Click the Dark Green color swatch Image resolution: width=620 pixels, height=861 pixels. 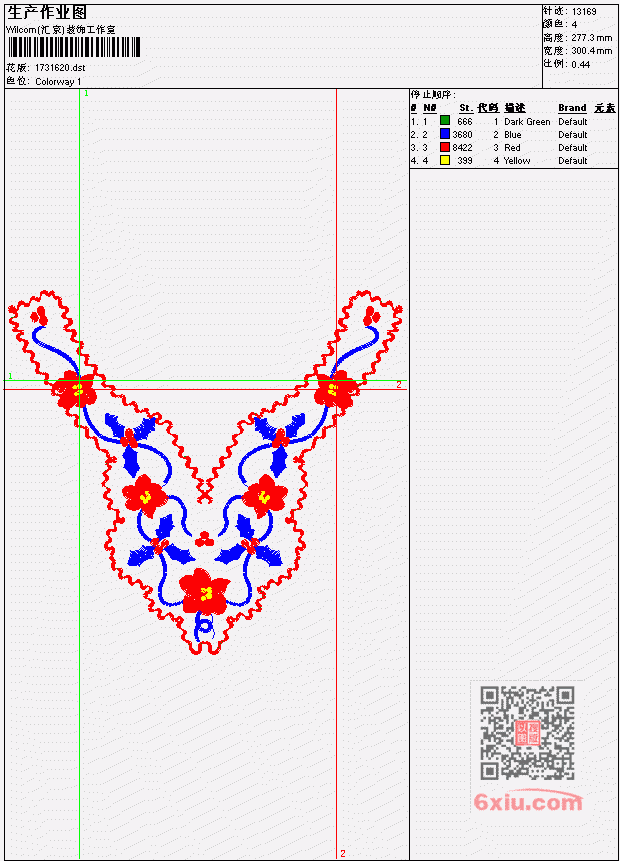tap(445, 121)
